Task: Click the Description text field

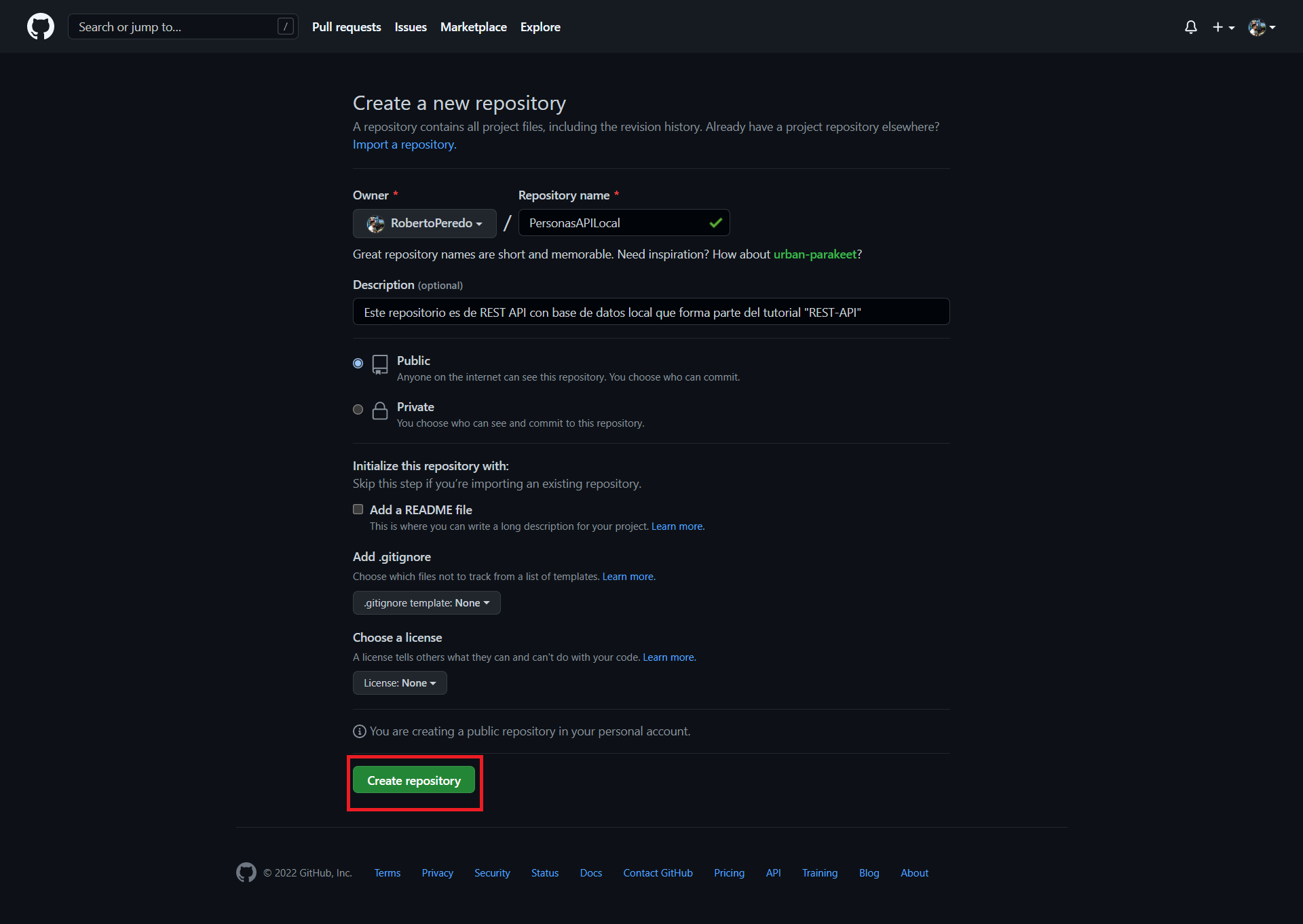Action: [x=651, y=312]
